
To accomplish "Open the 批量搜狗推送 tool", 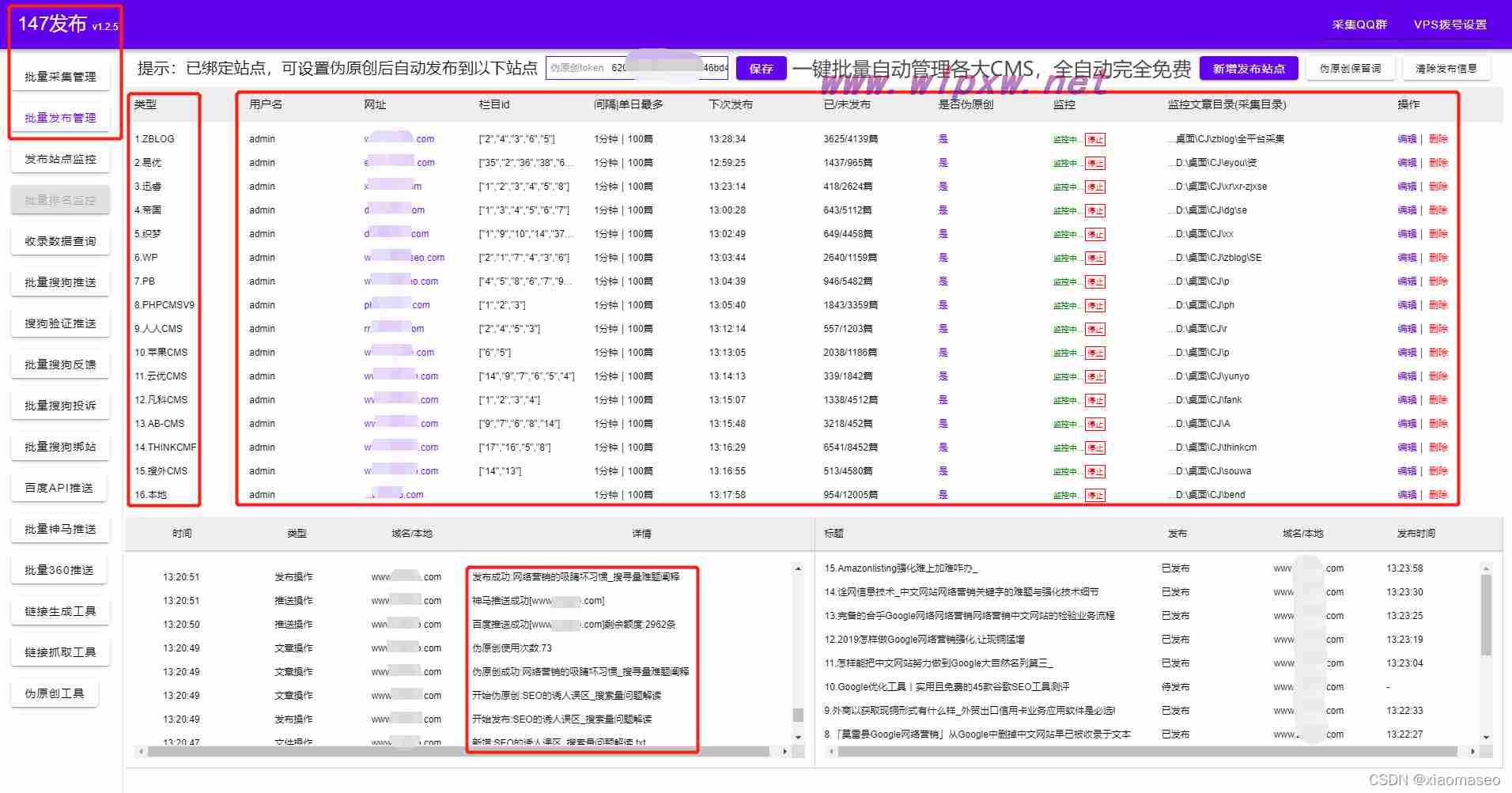I will tap(60, 282).
